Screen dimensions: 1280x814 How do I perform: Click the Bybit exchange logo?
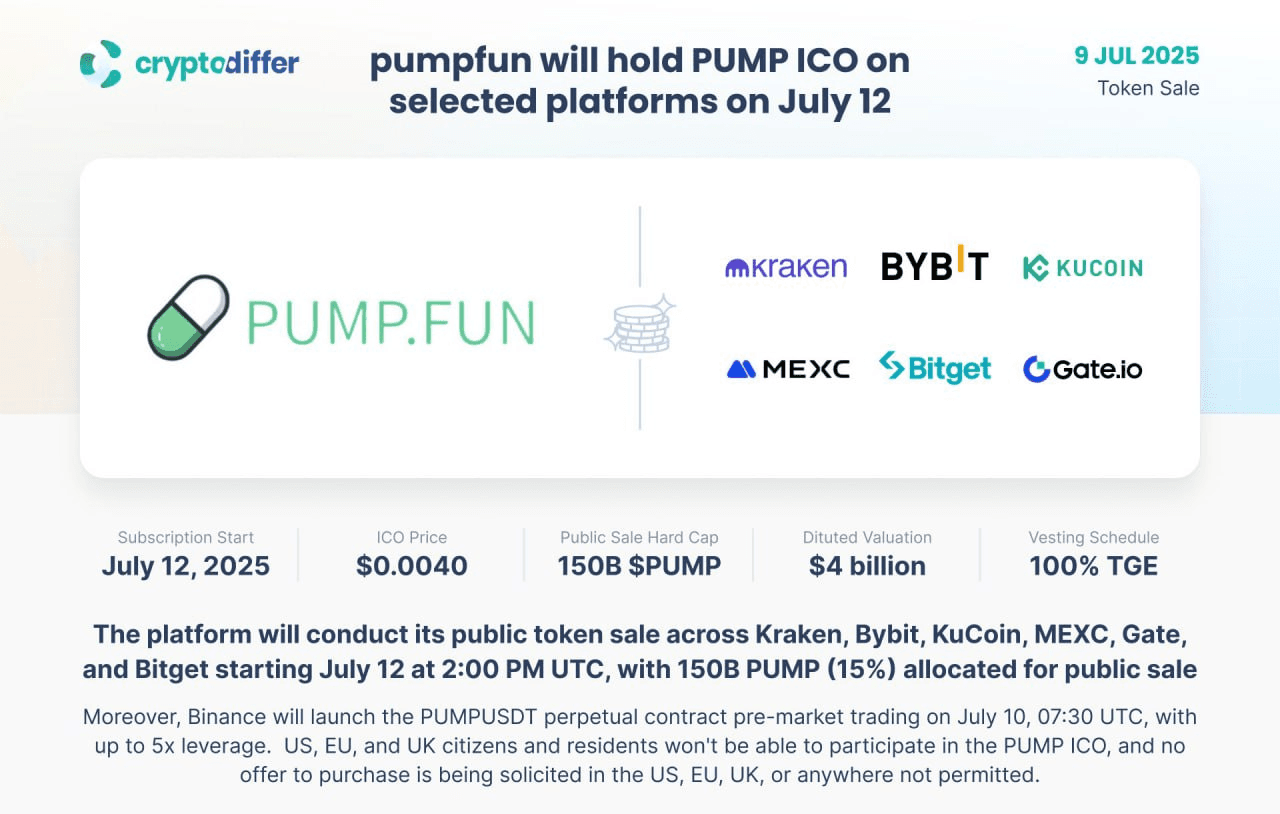tap(934, 264)
